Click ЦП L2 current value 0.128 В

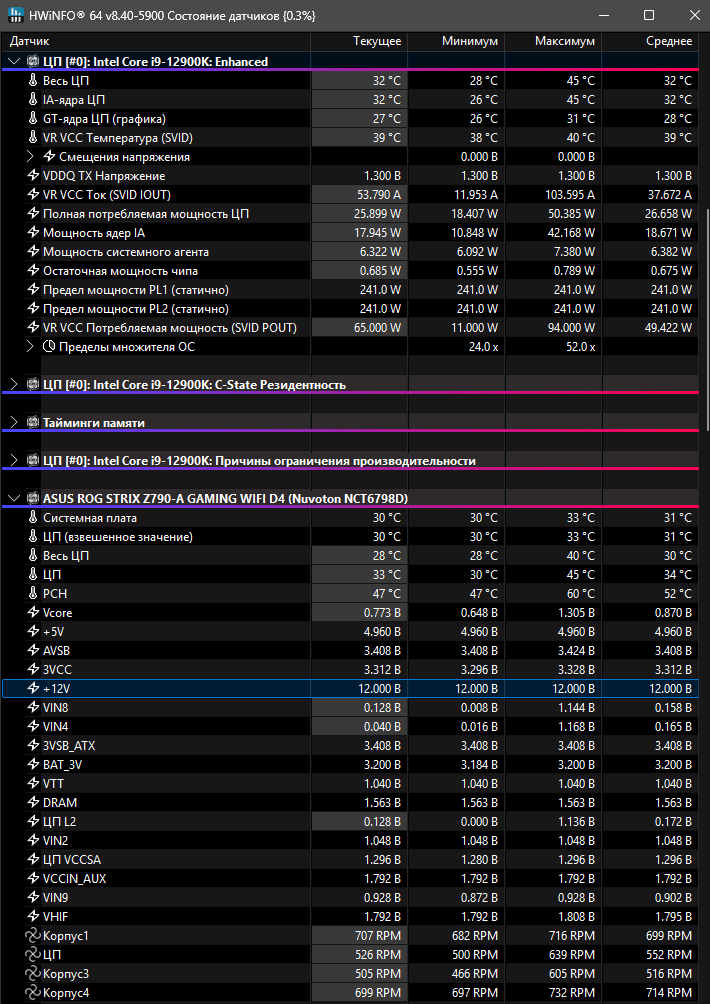382,822
